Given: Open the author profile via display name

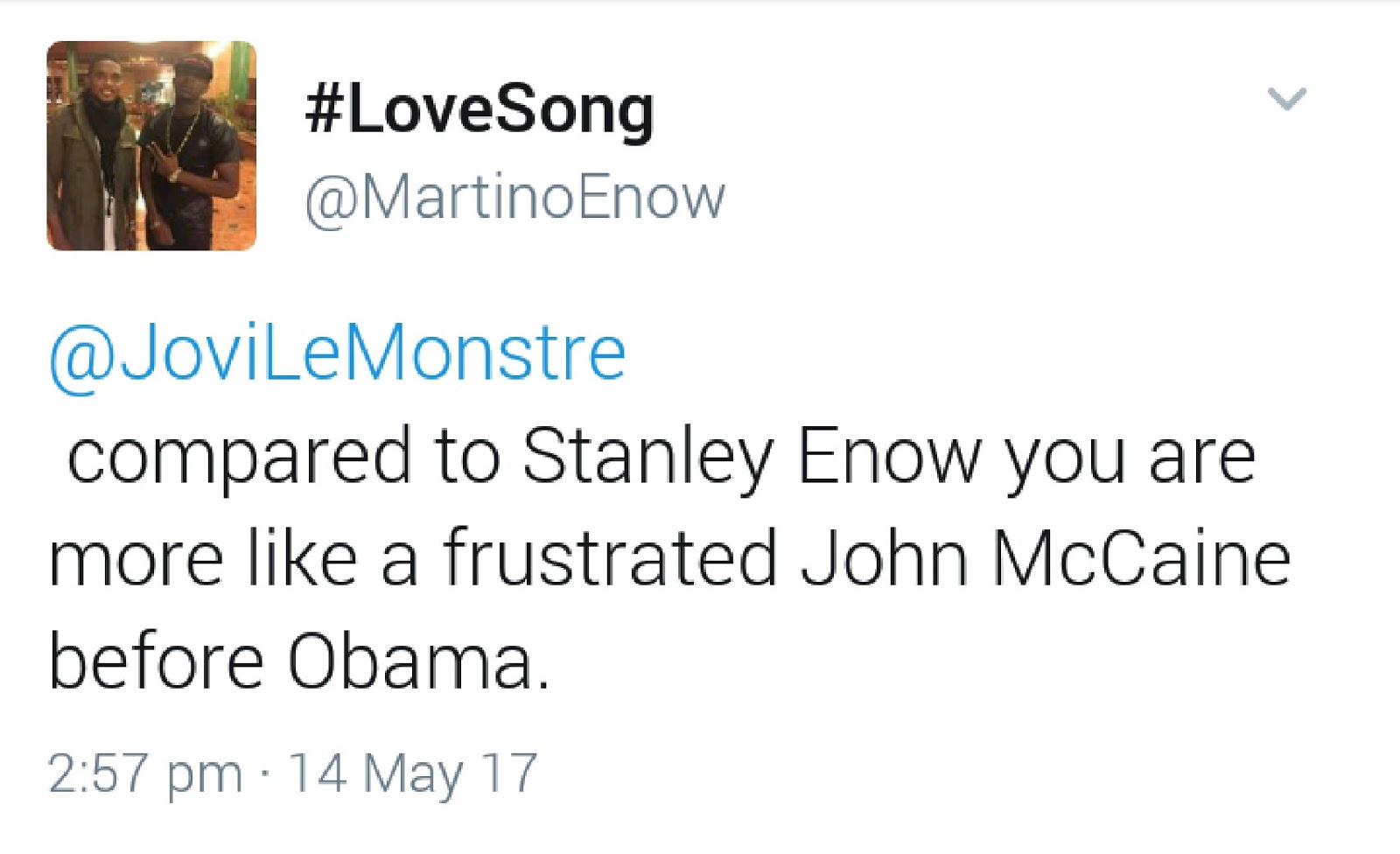Looking at the screenshot, I should click(477, 107).
